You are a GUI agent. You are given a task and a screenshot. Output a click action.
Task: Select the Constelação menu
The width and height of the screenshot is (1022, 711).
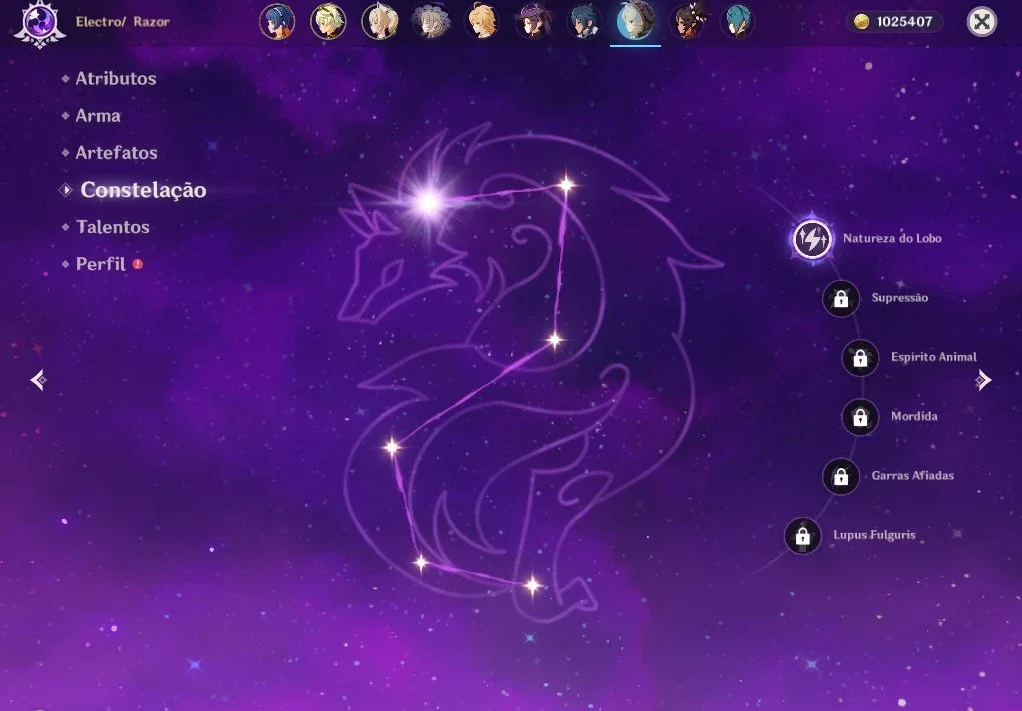(143, 190)
